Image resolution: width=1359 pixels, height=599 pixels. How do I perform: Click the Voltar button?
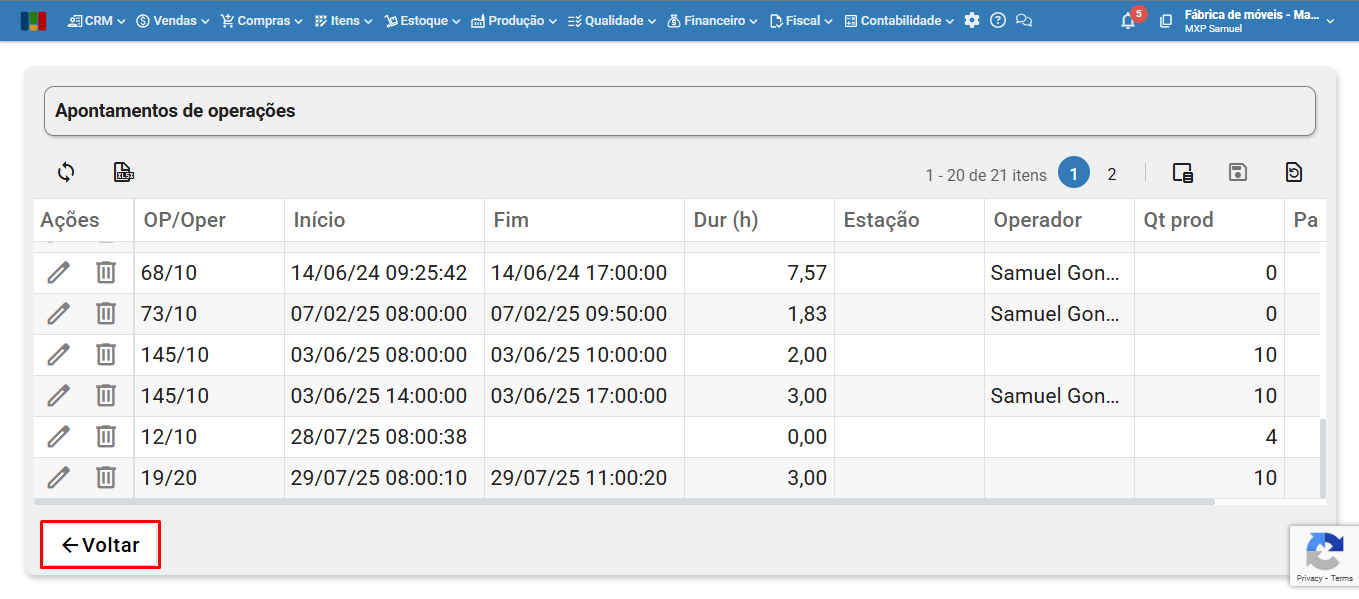tap(100, 545)
